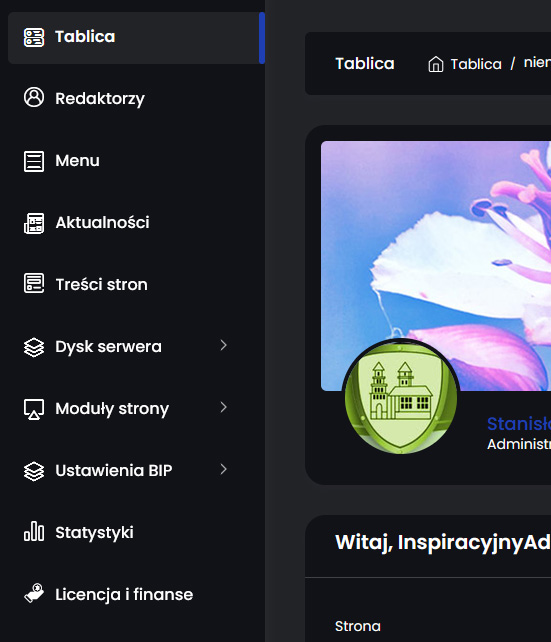Click the Tablica dashboard icon in sidebar
Image resolution: width=551 pixels, height=642 pixels.
(x=34, y=37)
